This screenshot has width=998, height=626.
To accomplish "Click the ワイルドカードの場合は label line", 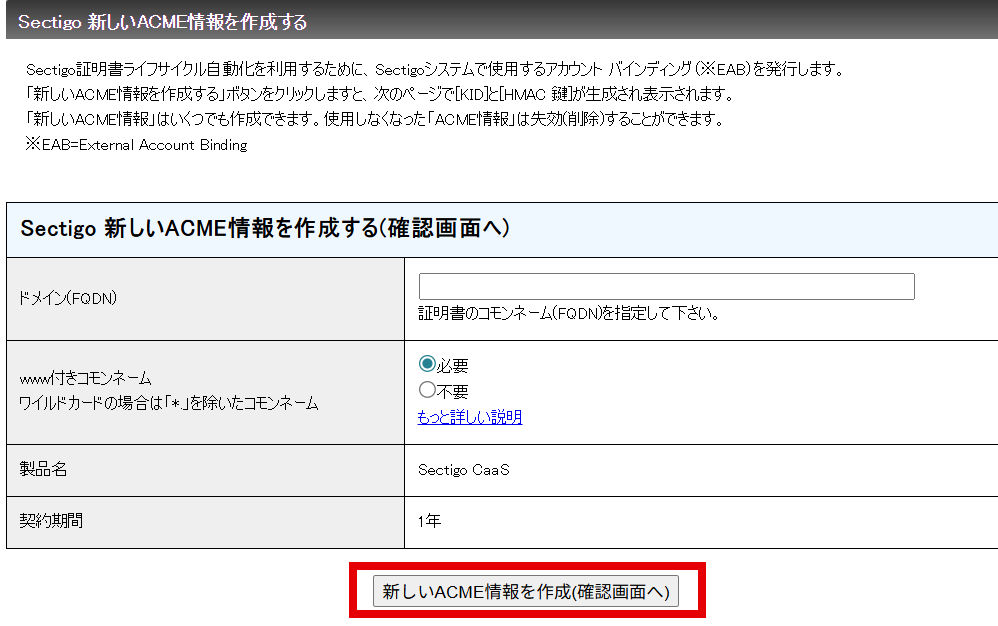I will point(169,403).
